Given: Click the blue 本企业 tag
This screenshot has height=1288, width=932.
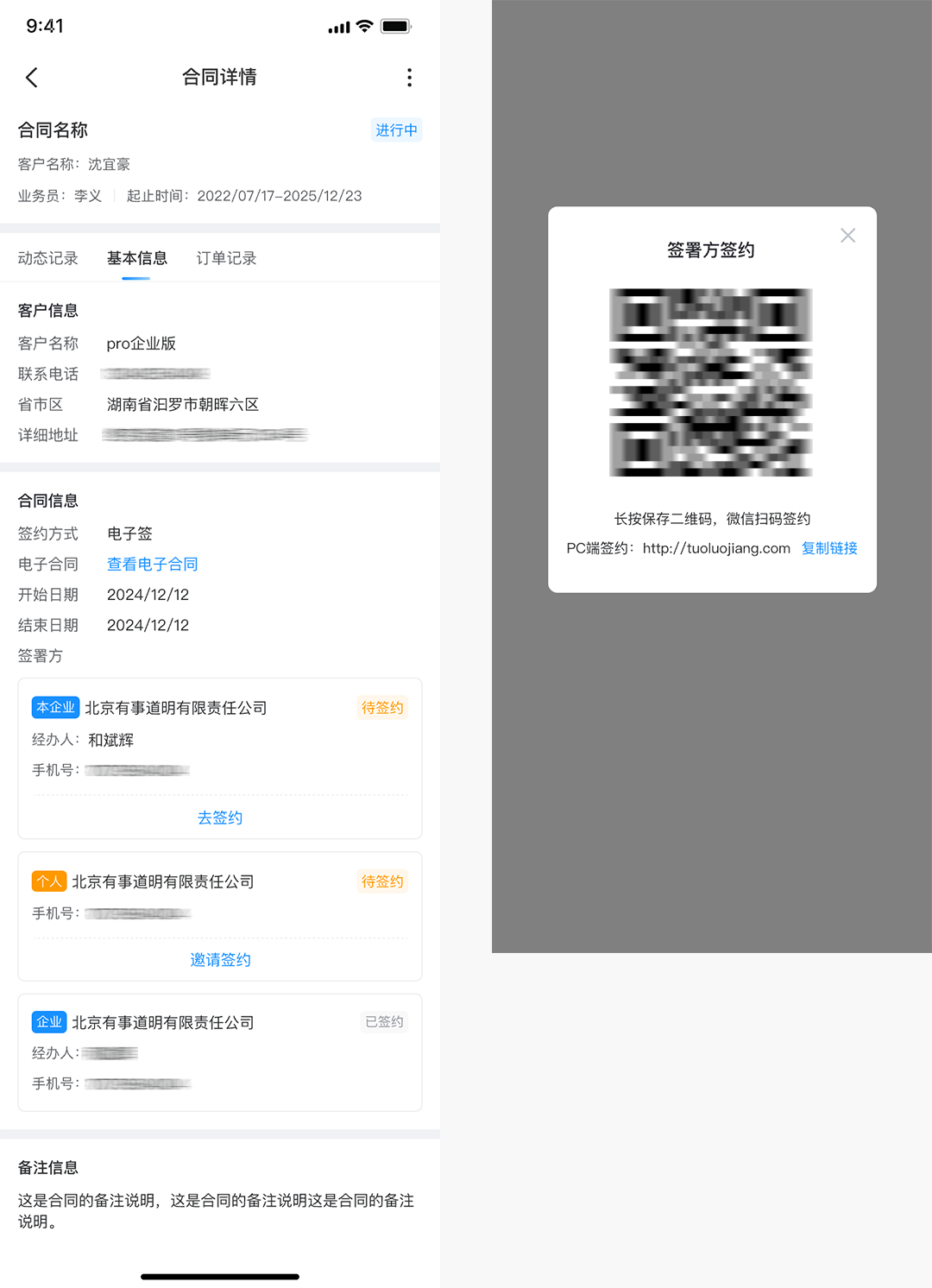Looking at the screenshot, I should pos(55,707).
